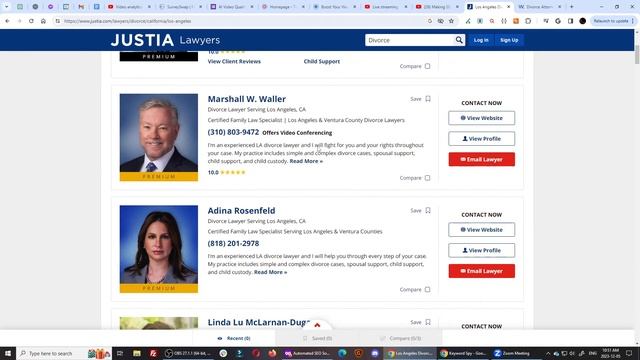Screen dimensions: 640x360
Task: Open Firefox from the taskbar
Action: [272, 353]
